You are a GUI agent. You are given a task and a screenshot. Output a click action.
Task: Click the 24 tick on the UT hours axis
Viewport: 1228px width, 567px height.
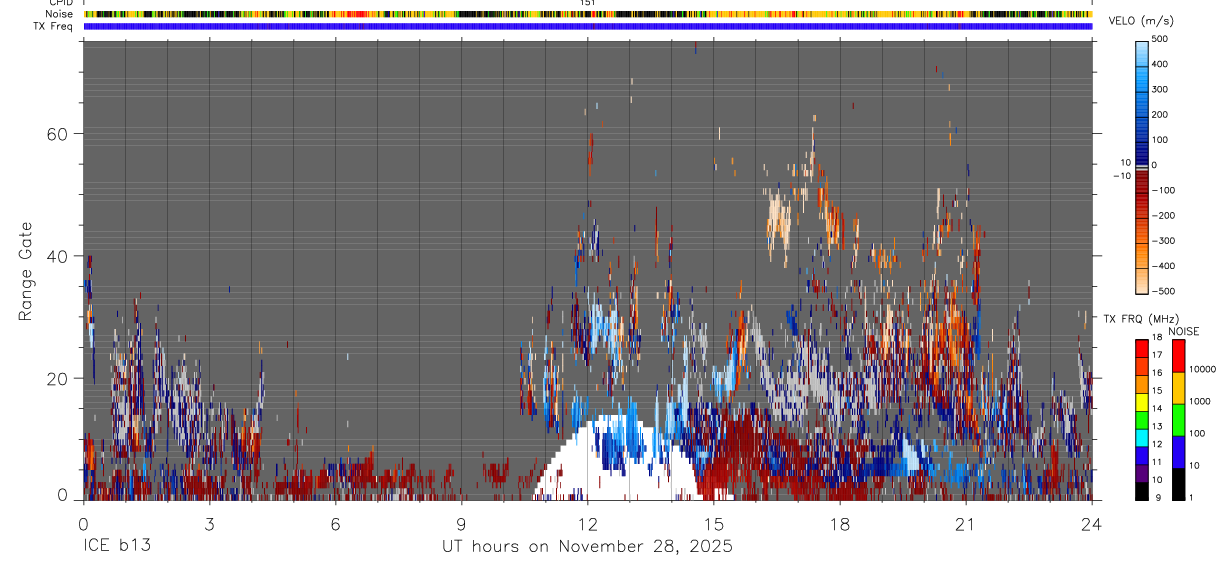coord(1092,524)
